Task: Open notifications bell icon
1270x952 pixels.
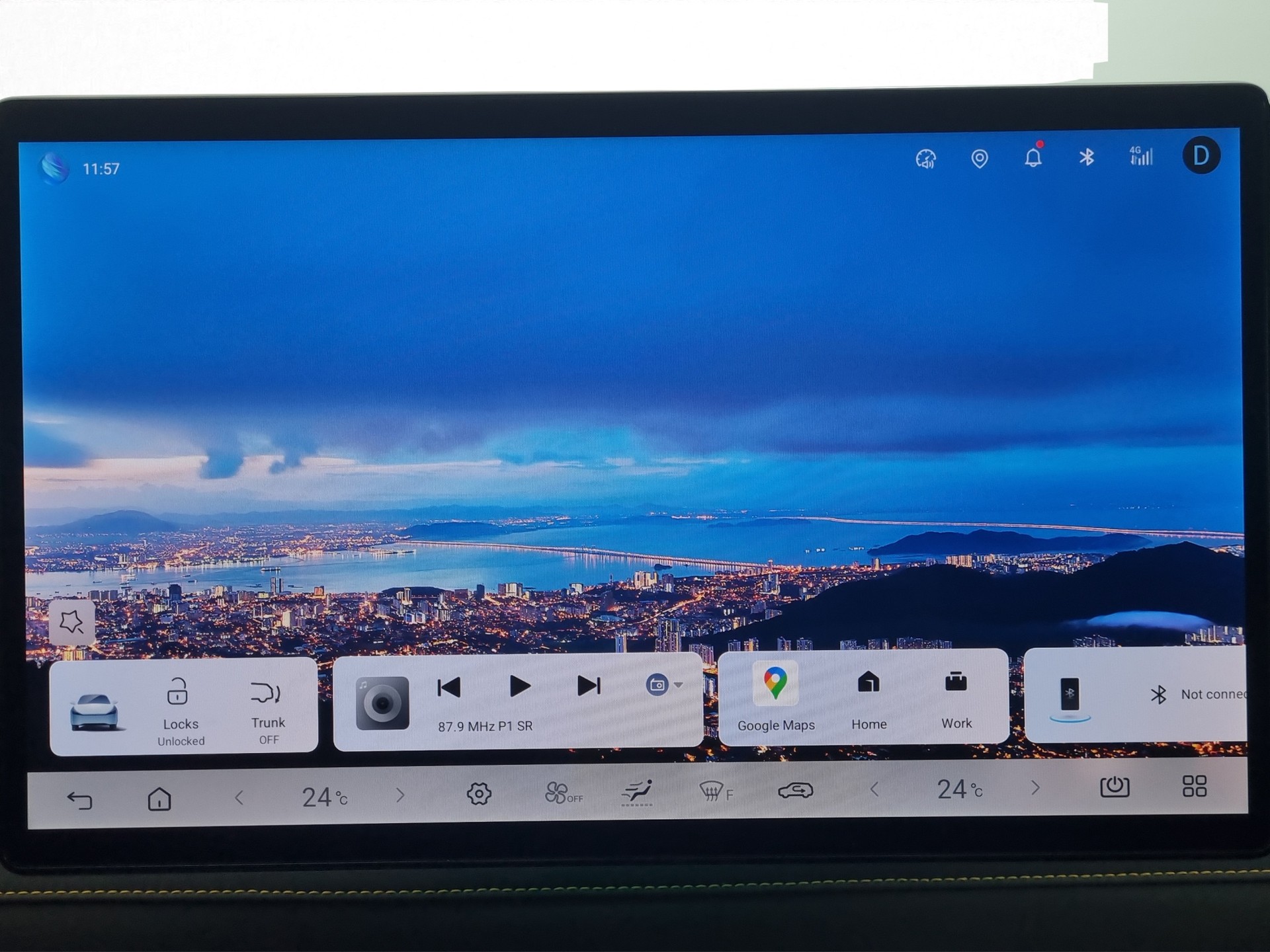Action: (x=1033, y=157)
